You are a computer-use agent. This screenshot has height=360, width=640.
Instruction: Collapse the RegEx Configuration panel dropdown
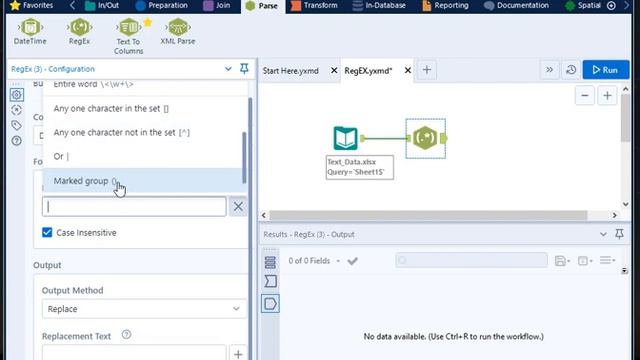[x=228, y=69]
